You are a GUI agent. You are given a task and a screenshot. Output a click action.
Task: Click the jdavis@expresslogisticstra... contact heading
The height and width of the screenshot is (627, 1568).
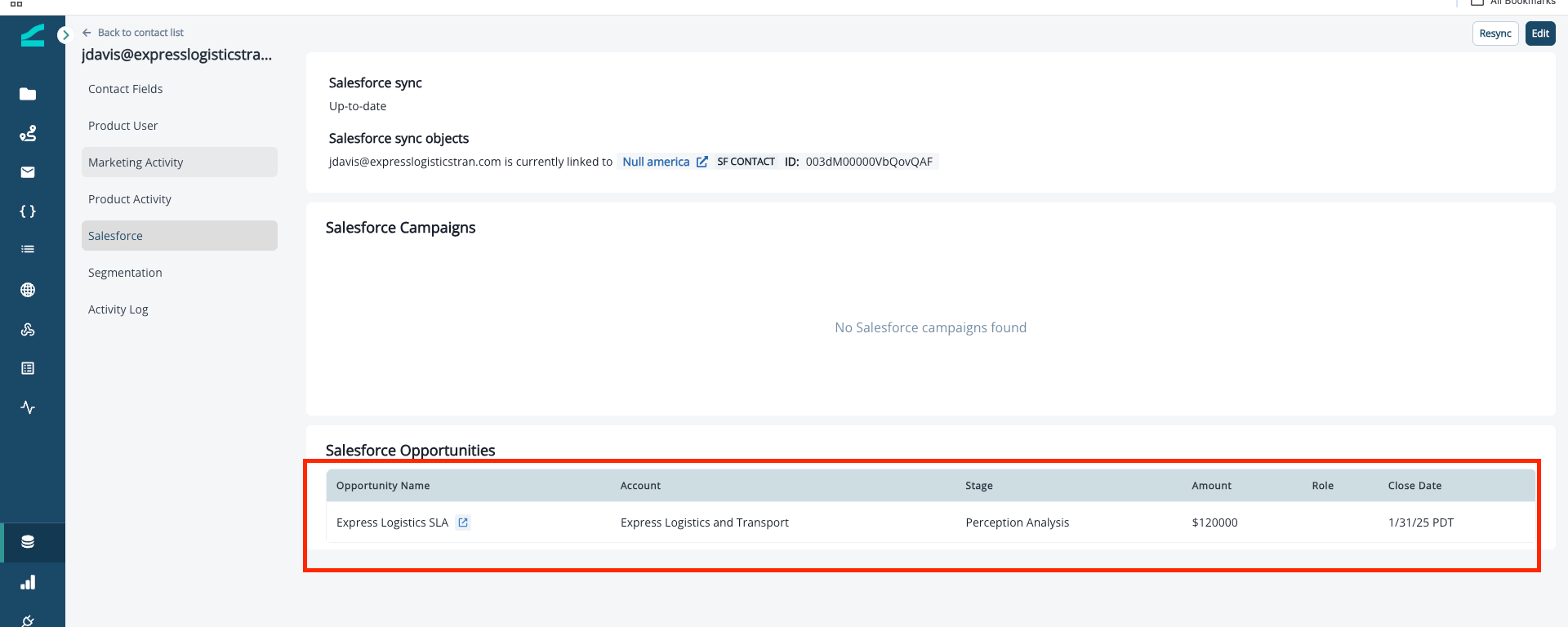(176, 55)
